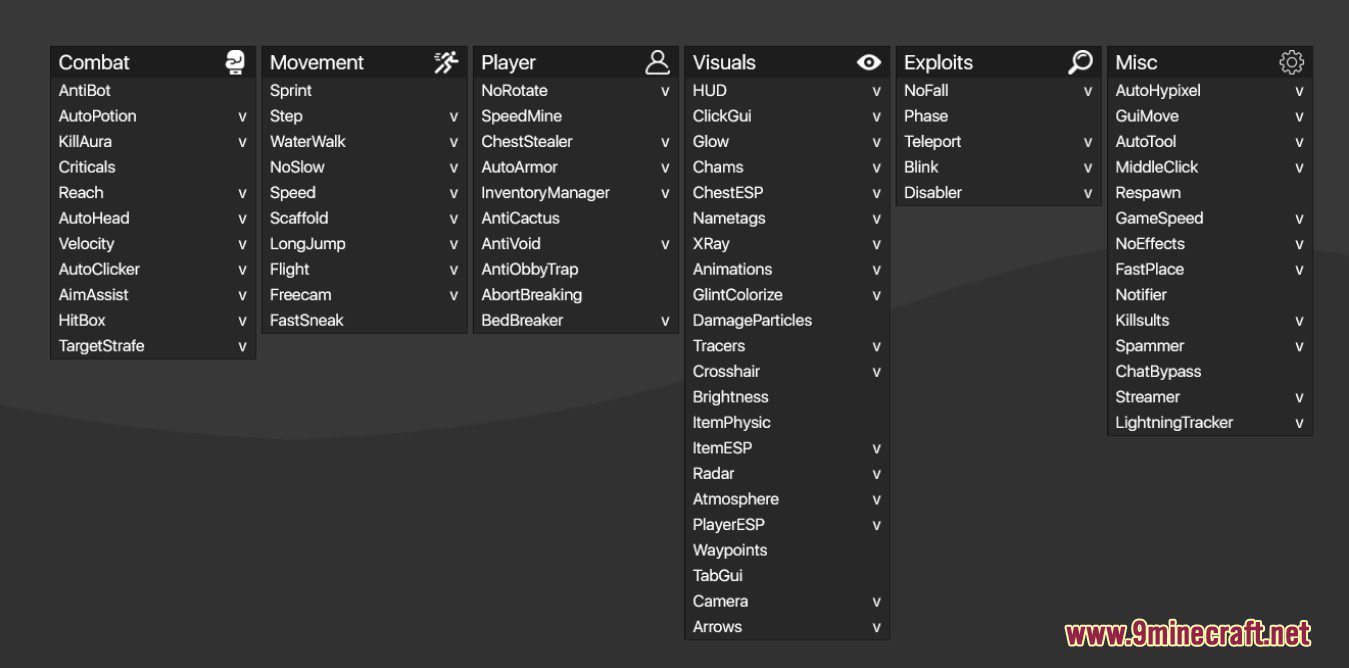Expand the AutoHypixel options arrow

click(1299, 92)
